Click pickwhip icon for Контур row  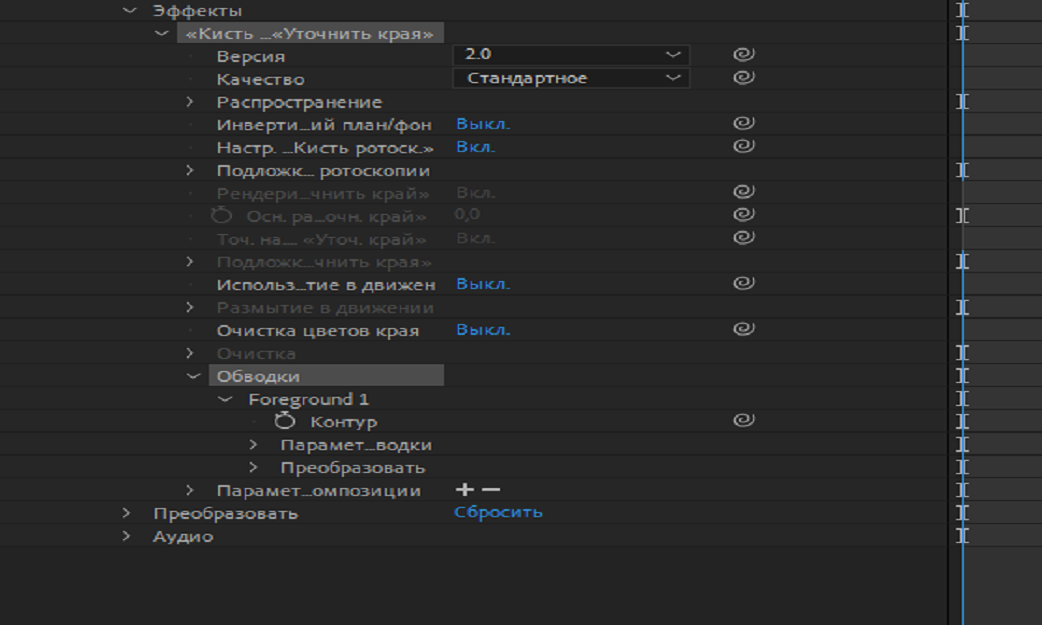[x=743, y=421]
